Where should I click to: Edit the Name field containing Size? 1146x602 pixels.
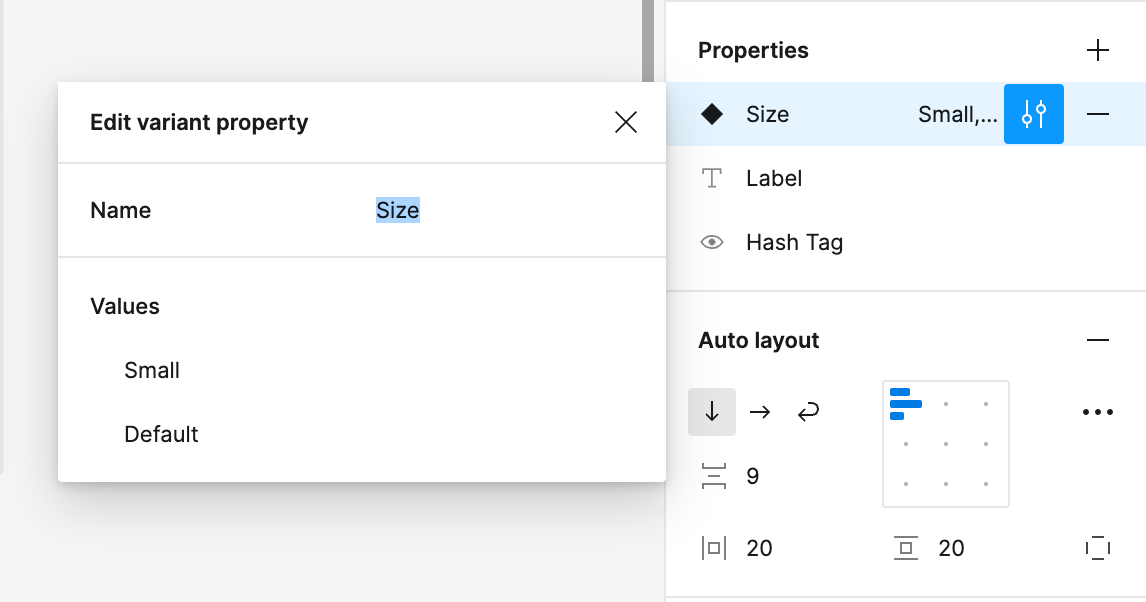[396, 210]
